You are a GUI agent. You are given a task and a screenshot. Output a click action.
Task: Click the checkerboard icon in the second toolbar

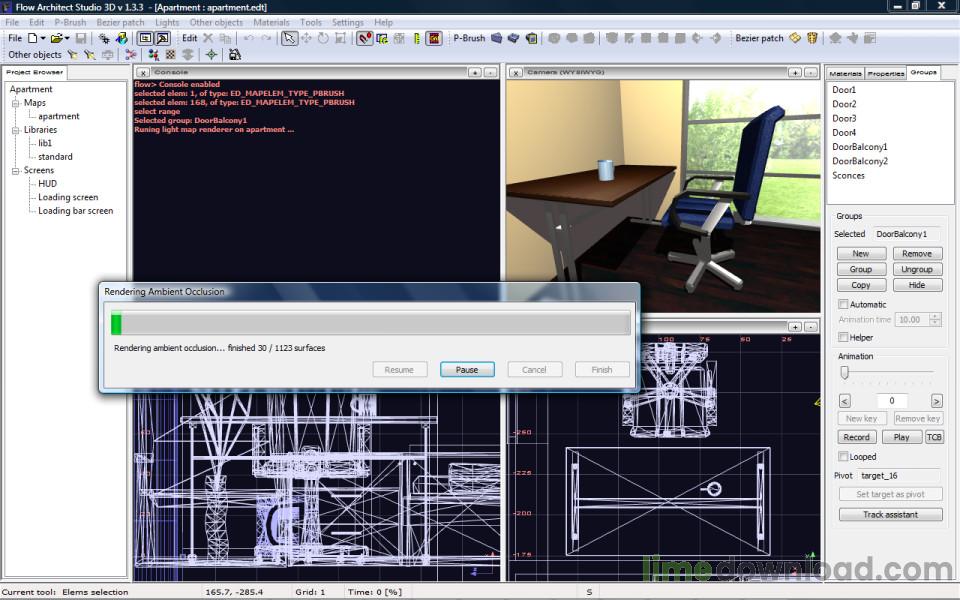171,54
